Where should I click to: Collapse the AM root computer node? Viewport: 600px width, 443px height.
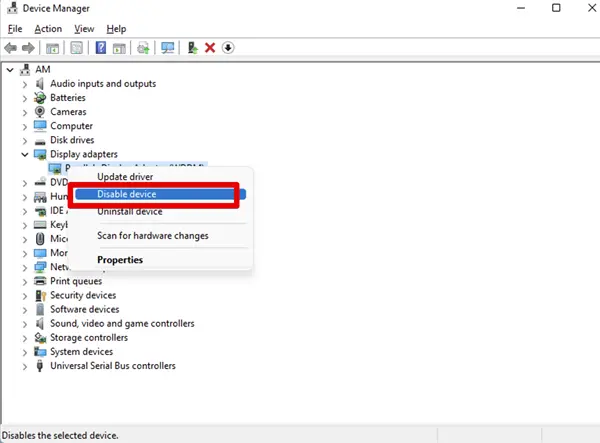click(x=10, y=70)
